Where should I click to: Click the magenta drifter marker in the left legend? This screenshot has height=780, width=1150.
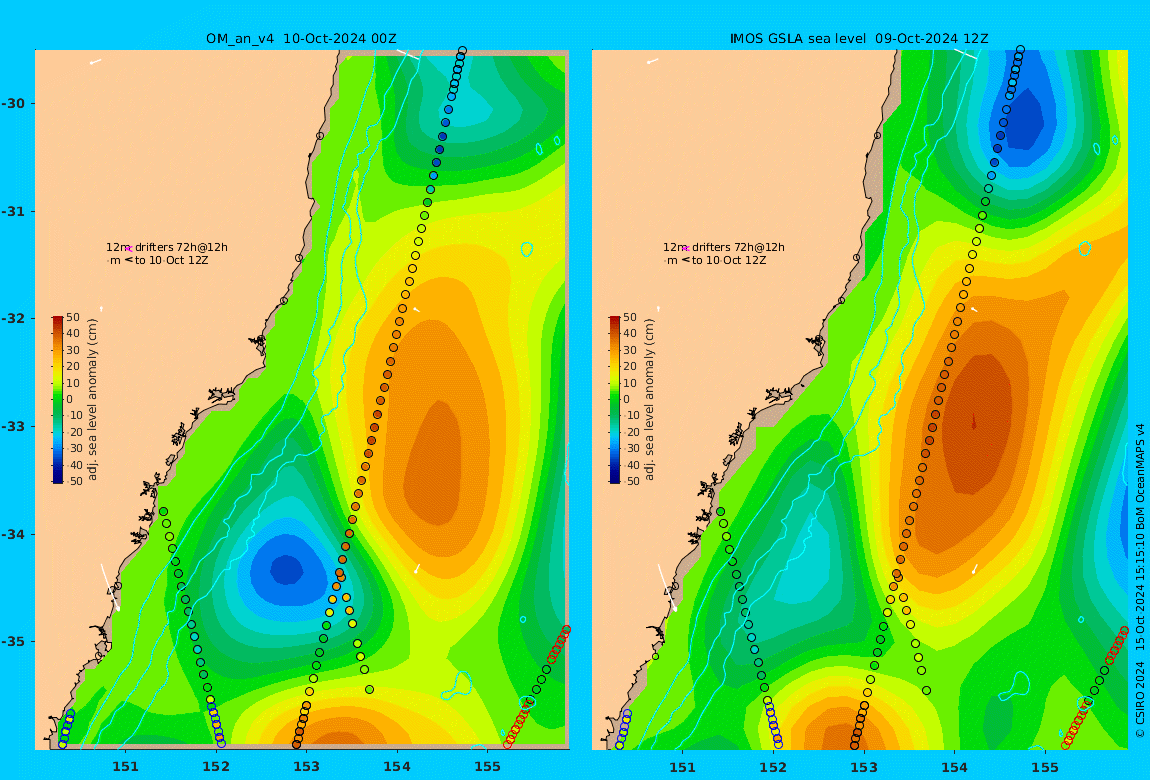[x=128, y=249]
